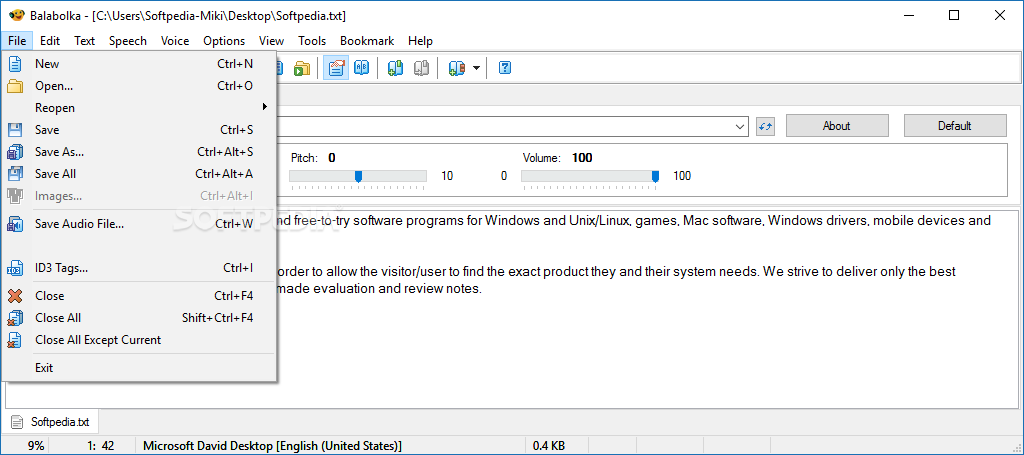Toggle the highlighted panel toolbar icon
Screen dimensions: 1024x455
[336, 68]
